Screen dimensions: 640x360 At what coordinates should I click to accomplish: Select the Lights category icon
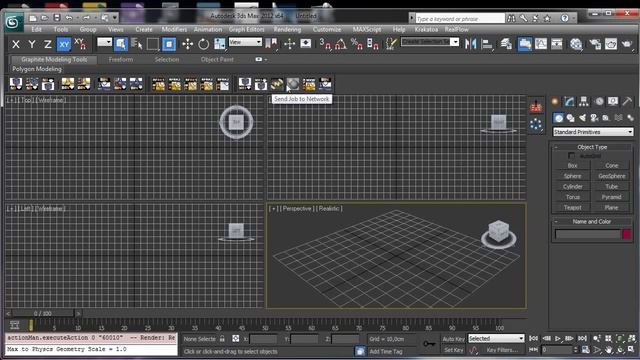tap(582, 118)
